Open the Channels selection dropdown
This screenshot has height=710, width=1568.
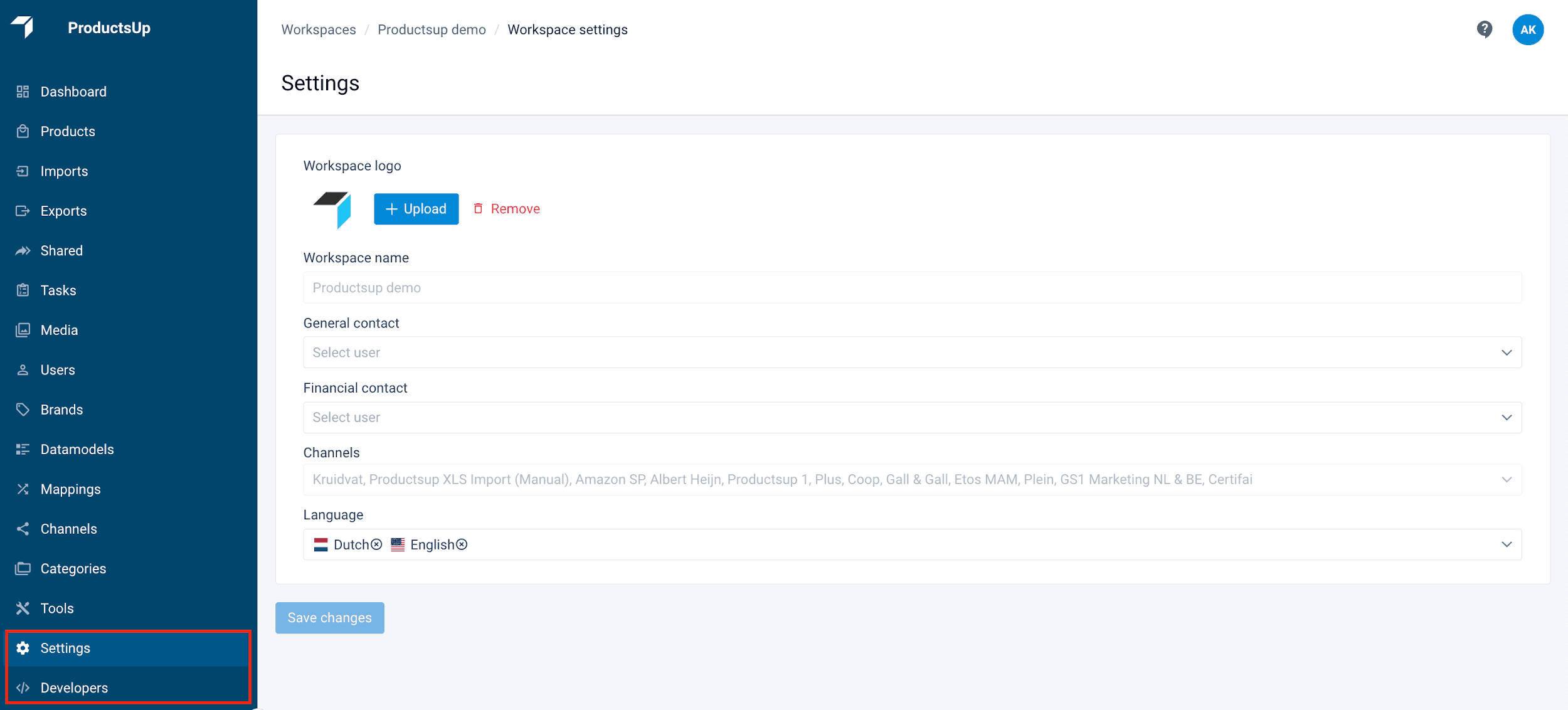coord(912,480)
